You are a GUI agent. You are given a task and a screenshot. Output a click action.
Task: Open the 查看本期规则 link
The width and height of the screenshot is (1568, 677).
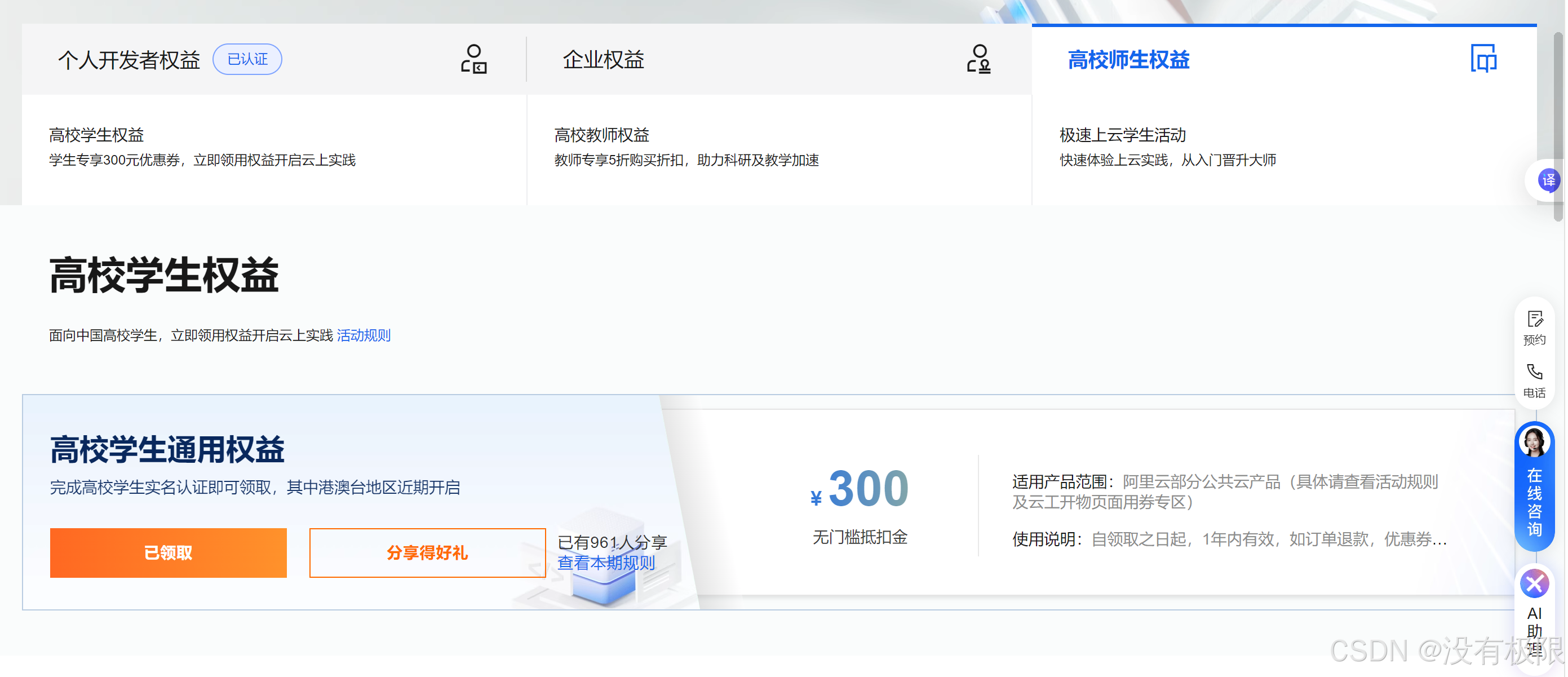[x=606, y=563]
